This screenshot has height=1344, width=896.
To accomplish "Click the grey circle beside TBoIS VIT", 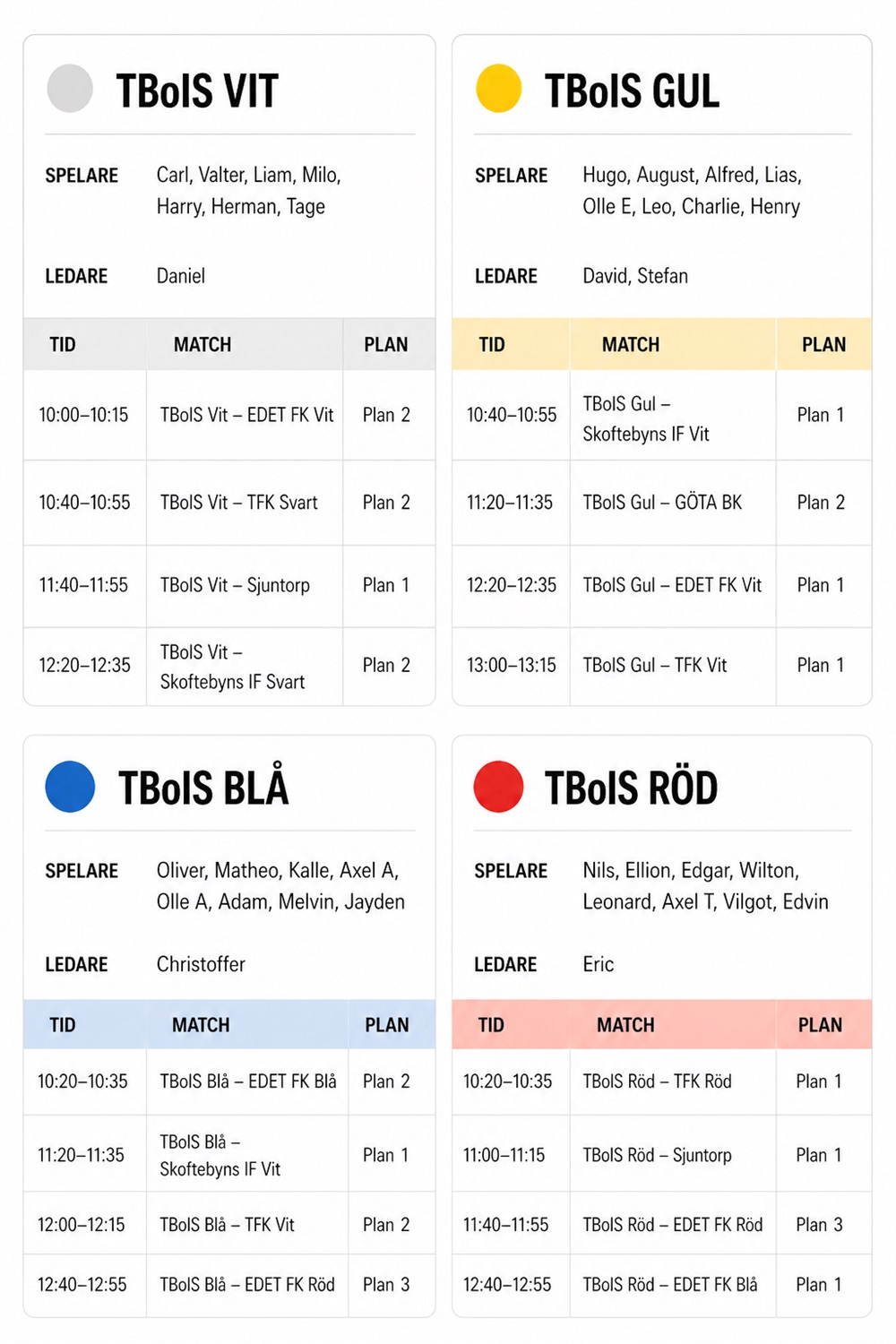I will coord(70,89).
